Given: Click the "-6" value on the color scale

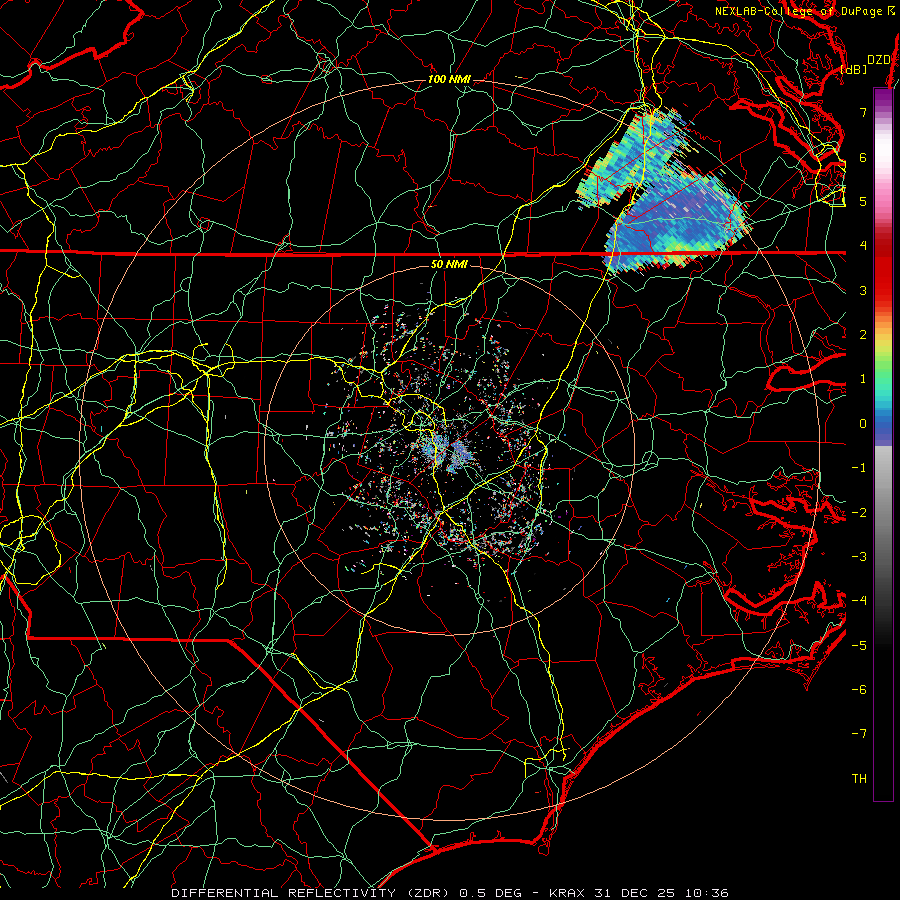Looking at the screenshot, I should point(859,690).
